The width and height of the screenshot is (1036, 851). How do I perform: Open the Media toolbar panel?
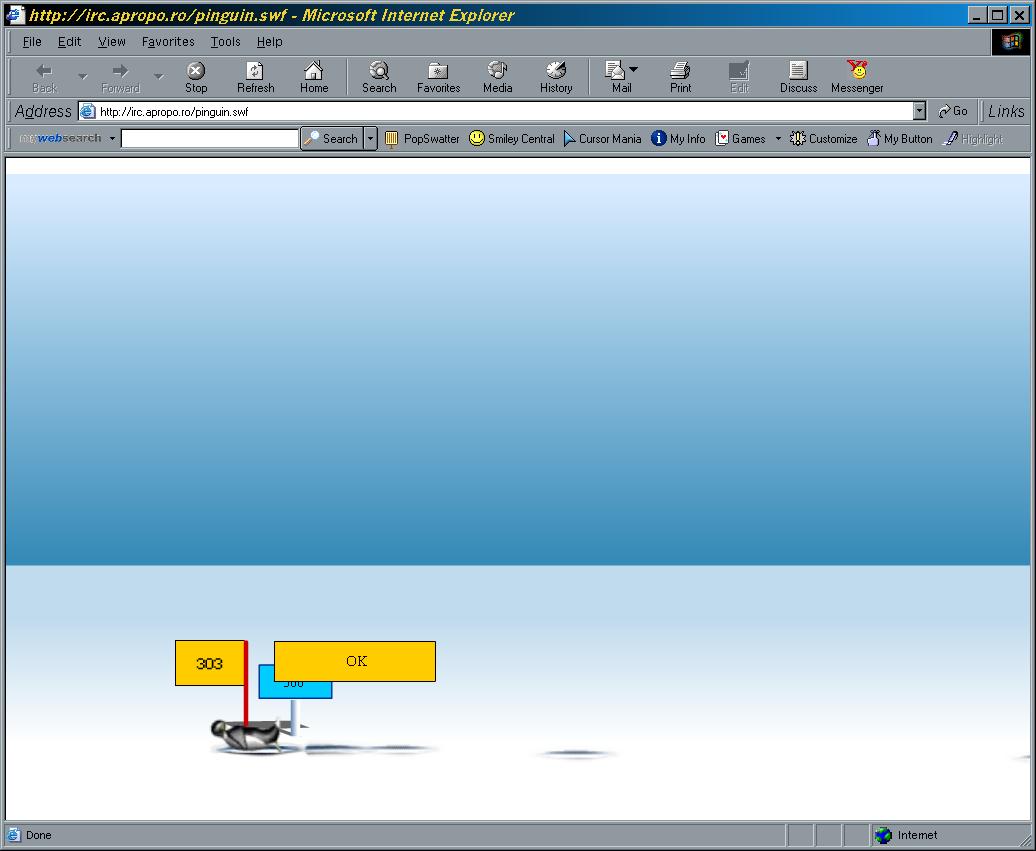[x=497, y=76]
